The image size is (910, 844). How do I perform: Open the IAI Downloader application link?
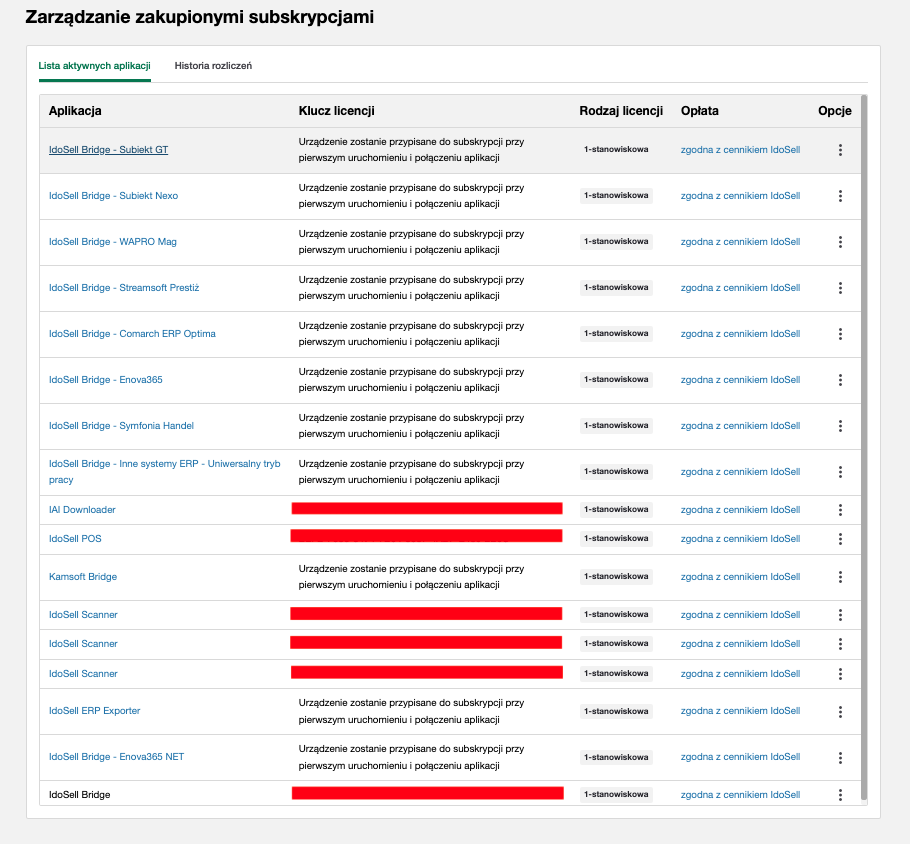click(x=82, y=510)
